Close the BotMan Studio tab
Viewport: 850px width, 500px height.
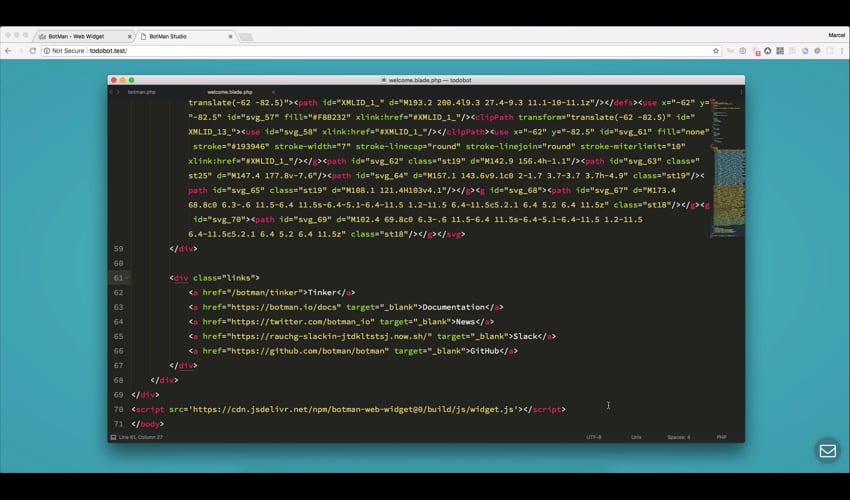point(230,37)
